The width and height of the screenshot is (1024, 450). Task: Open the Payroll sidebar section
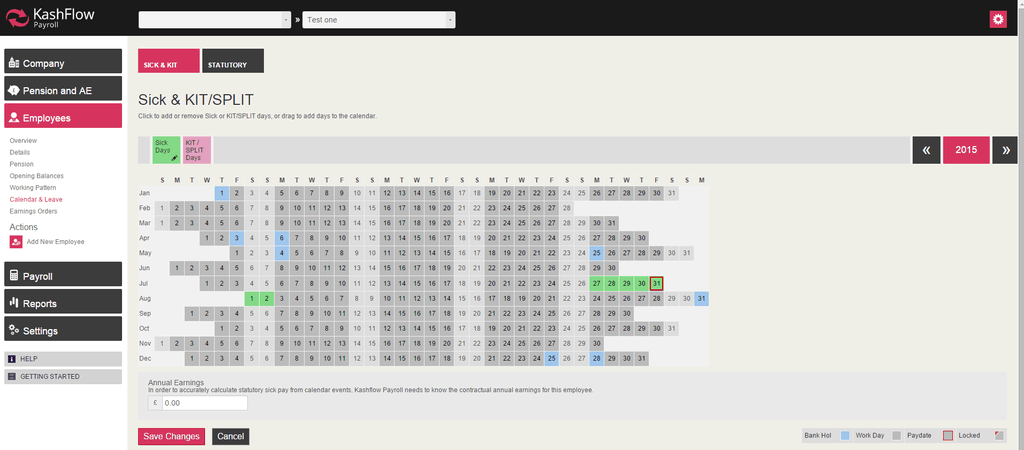(63, 276)
